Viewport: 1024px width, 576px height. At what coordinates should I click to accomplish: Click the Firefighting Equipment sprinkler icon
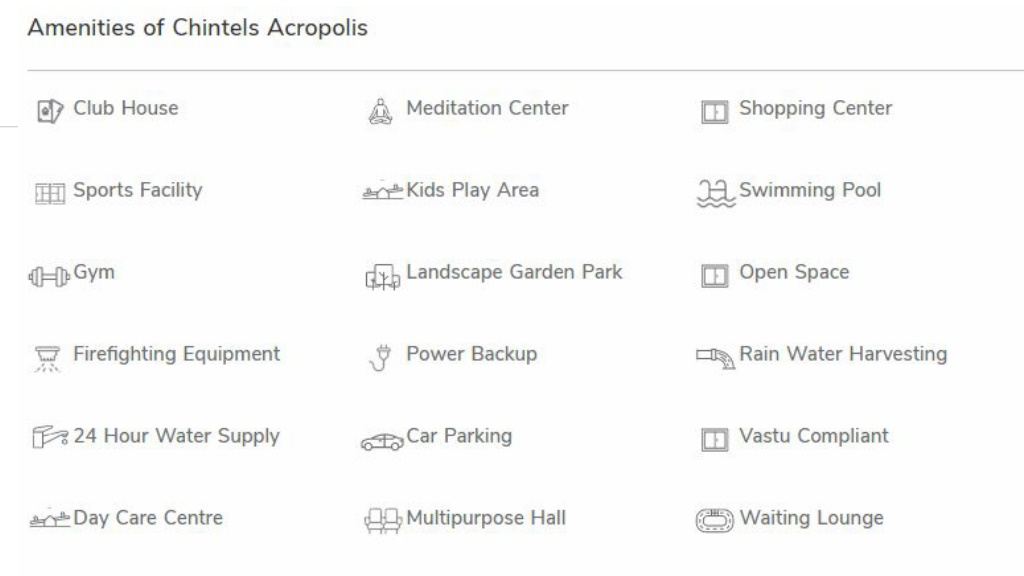[x=47, y=359]
